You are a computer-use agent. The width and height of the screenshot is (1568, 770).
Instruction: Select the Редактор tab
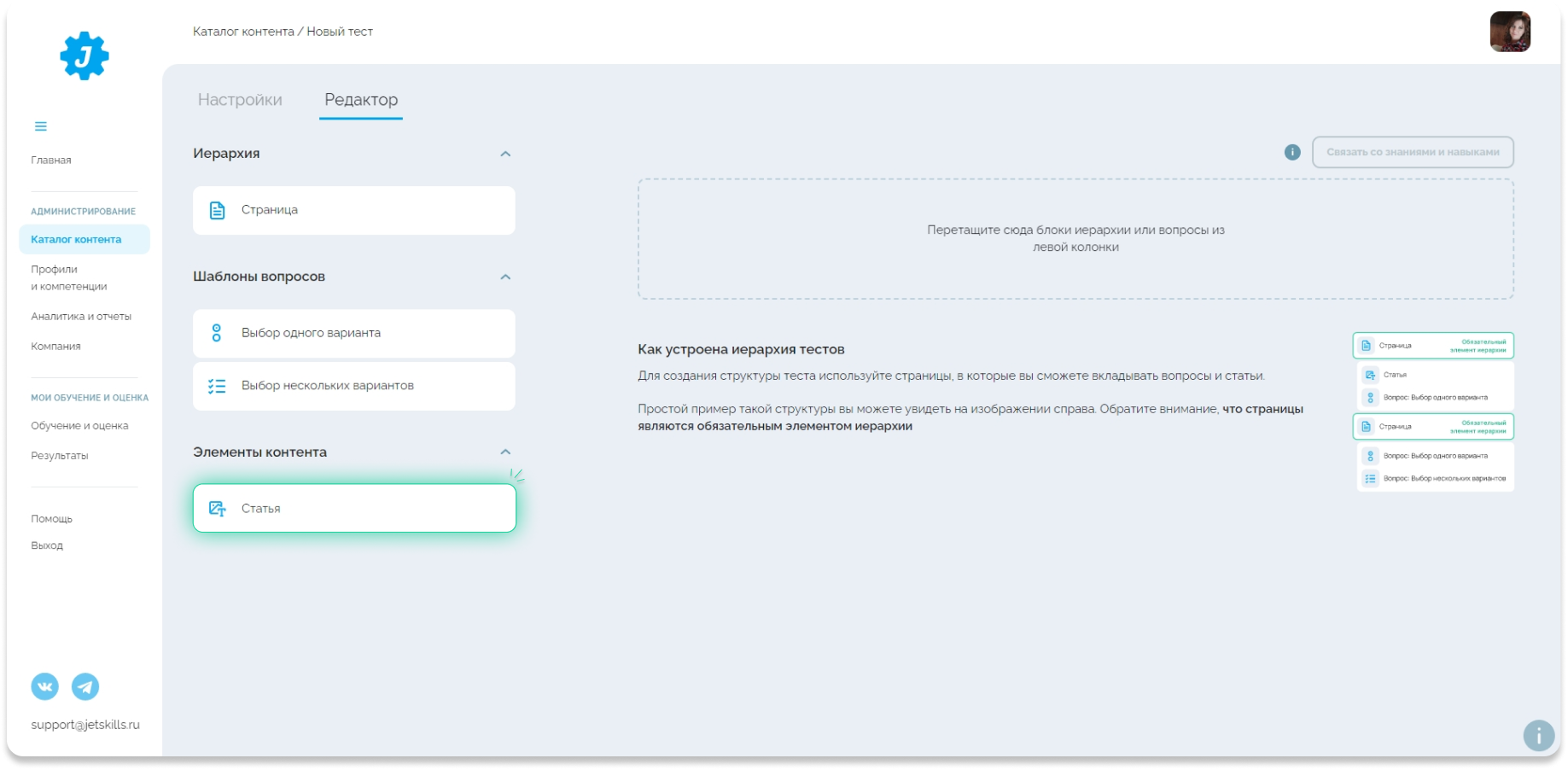(361, 100)
